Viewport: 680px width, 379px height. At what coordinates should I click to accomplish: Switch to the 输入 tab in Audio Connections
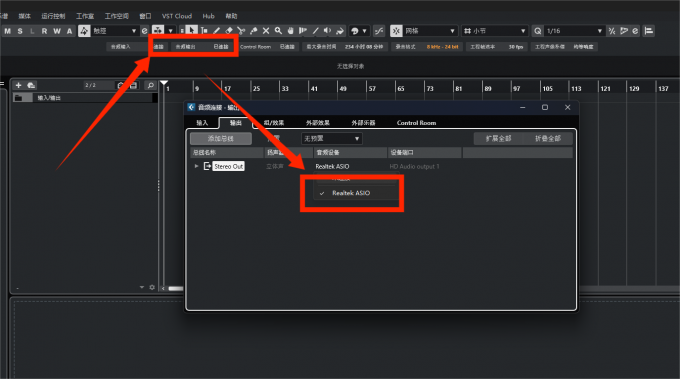202,123
